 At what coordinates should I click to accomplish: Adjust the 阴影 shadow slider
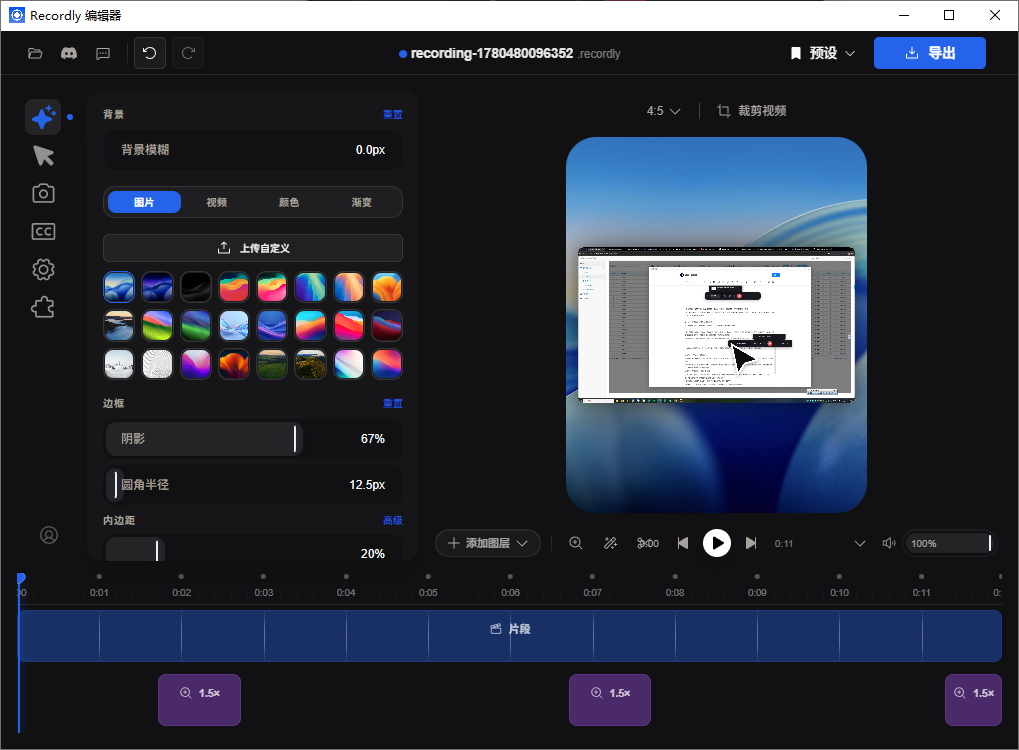coord(253,439)
